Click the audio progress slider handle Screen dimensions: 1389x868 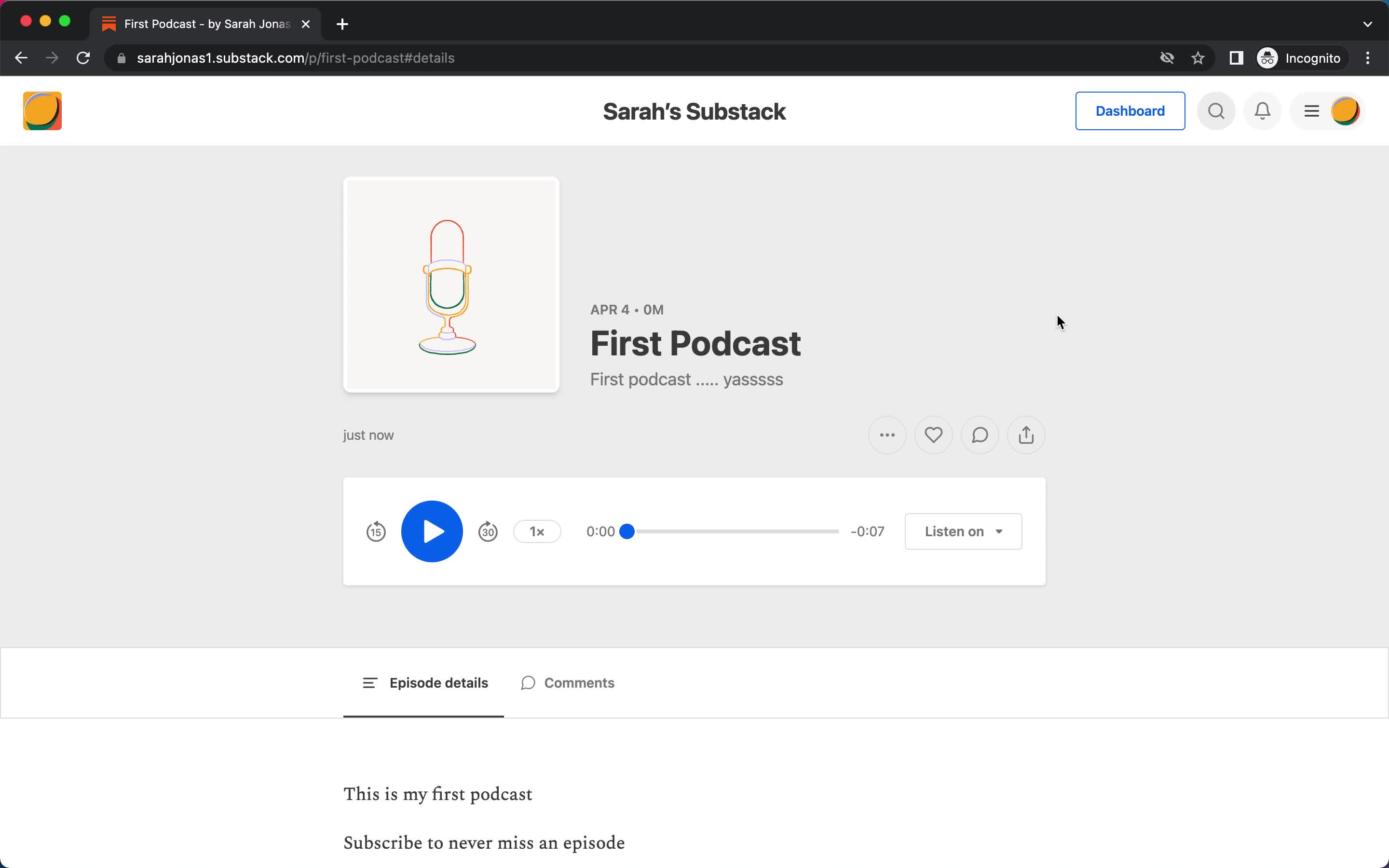pos(627,531)
